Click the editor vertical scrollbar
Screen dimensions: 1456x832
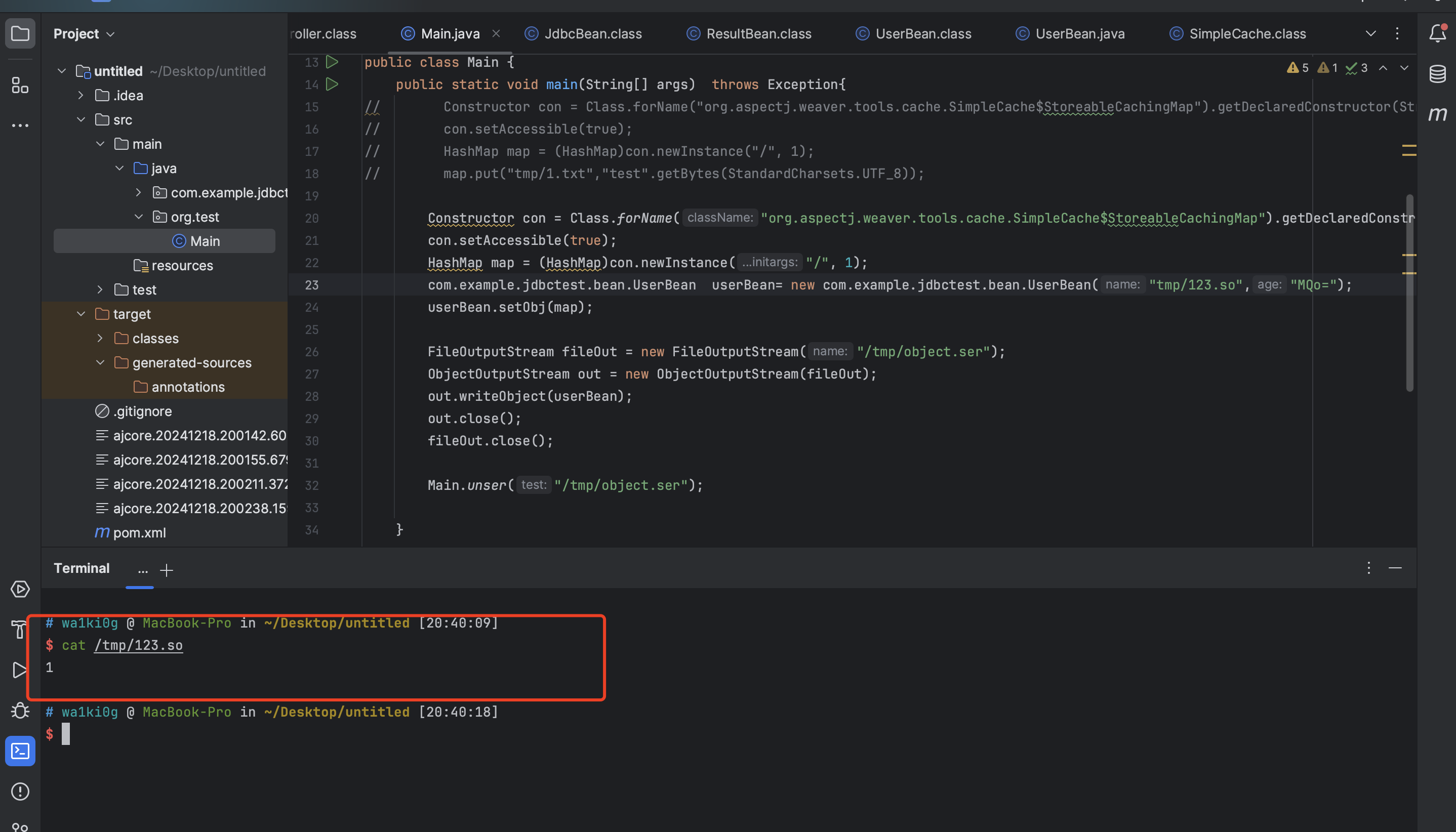pyautogui.click(x=1410, y=293)
